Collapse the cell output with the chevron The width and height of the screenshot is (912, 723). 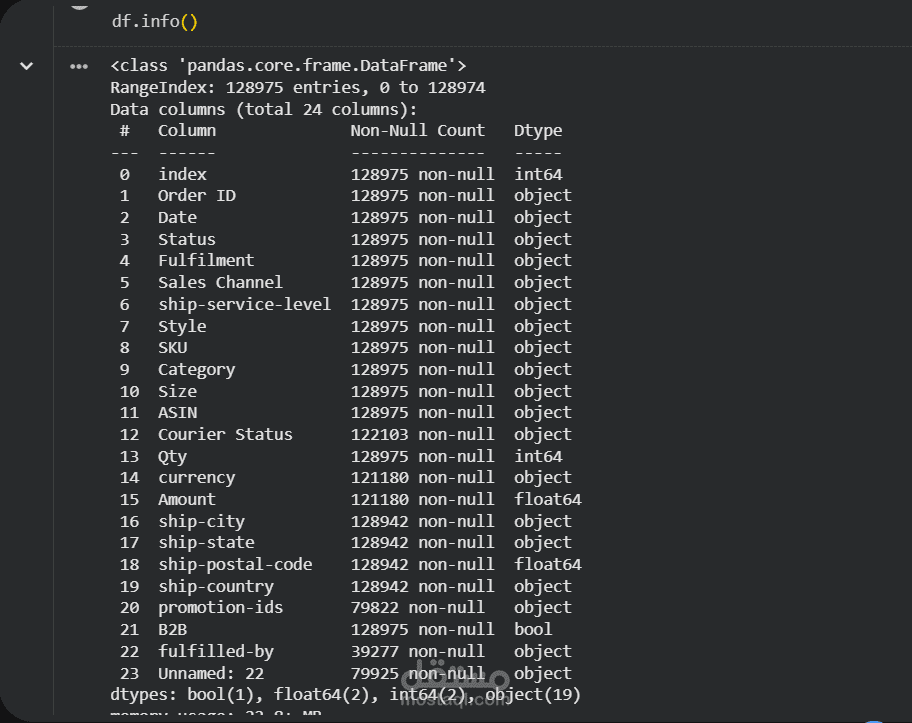pos(27,66)
